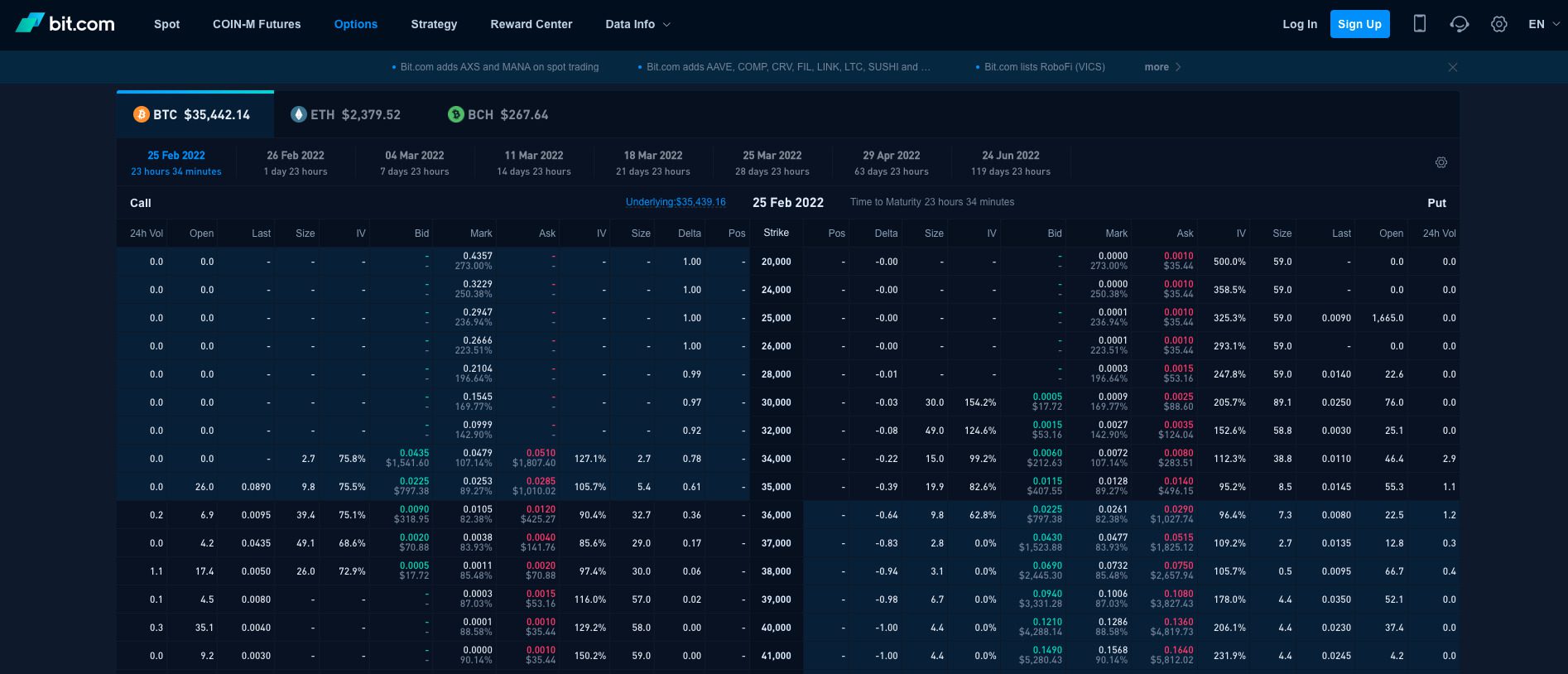Close the announcement banner
Viewport: 1568px width, 674px height.
coord(1452,67)
